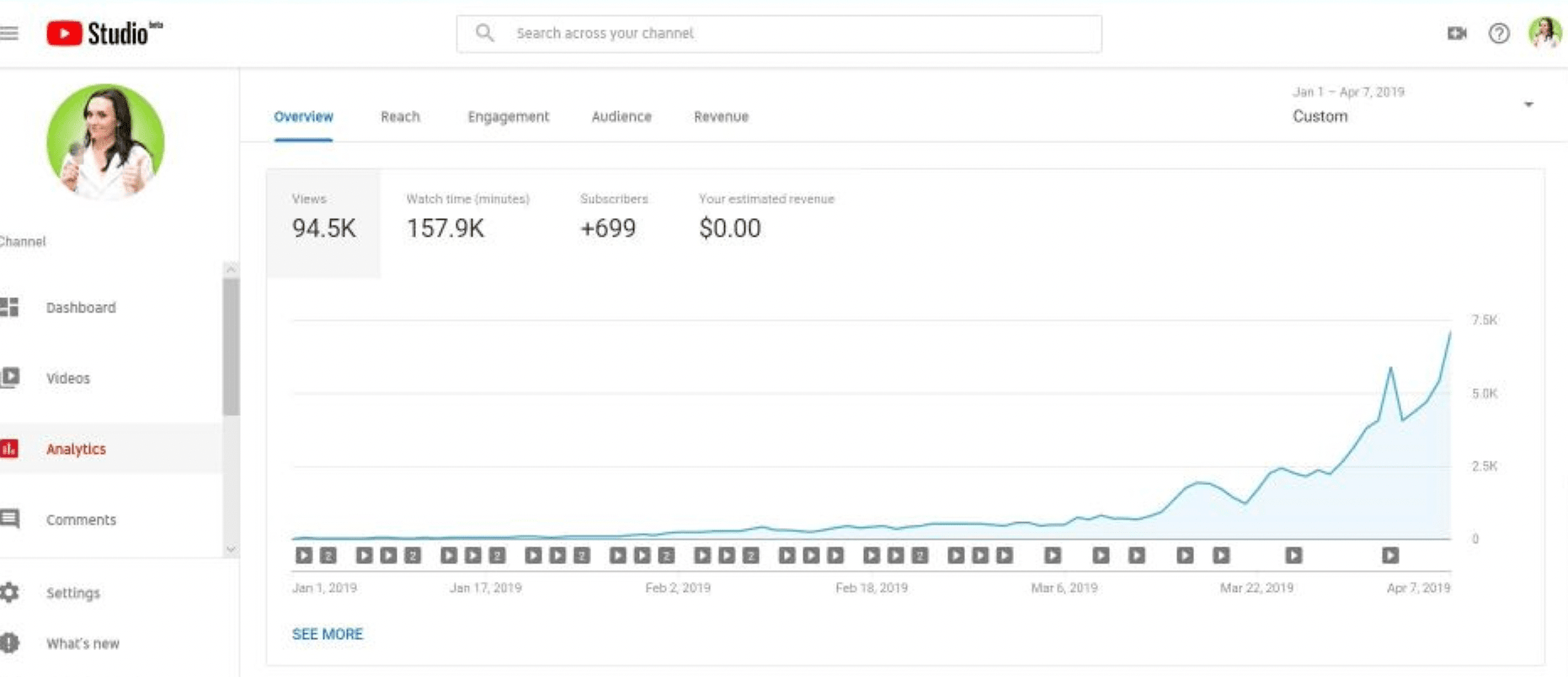Select the Subscribers metric card
Screen dimensions: 1568x677
tap(614, 217)
